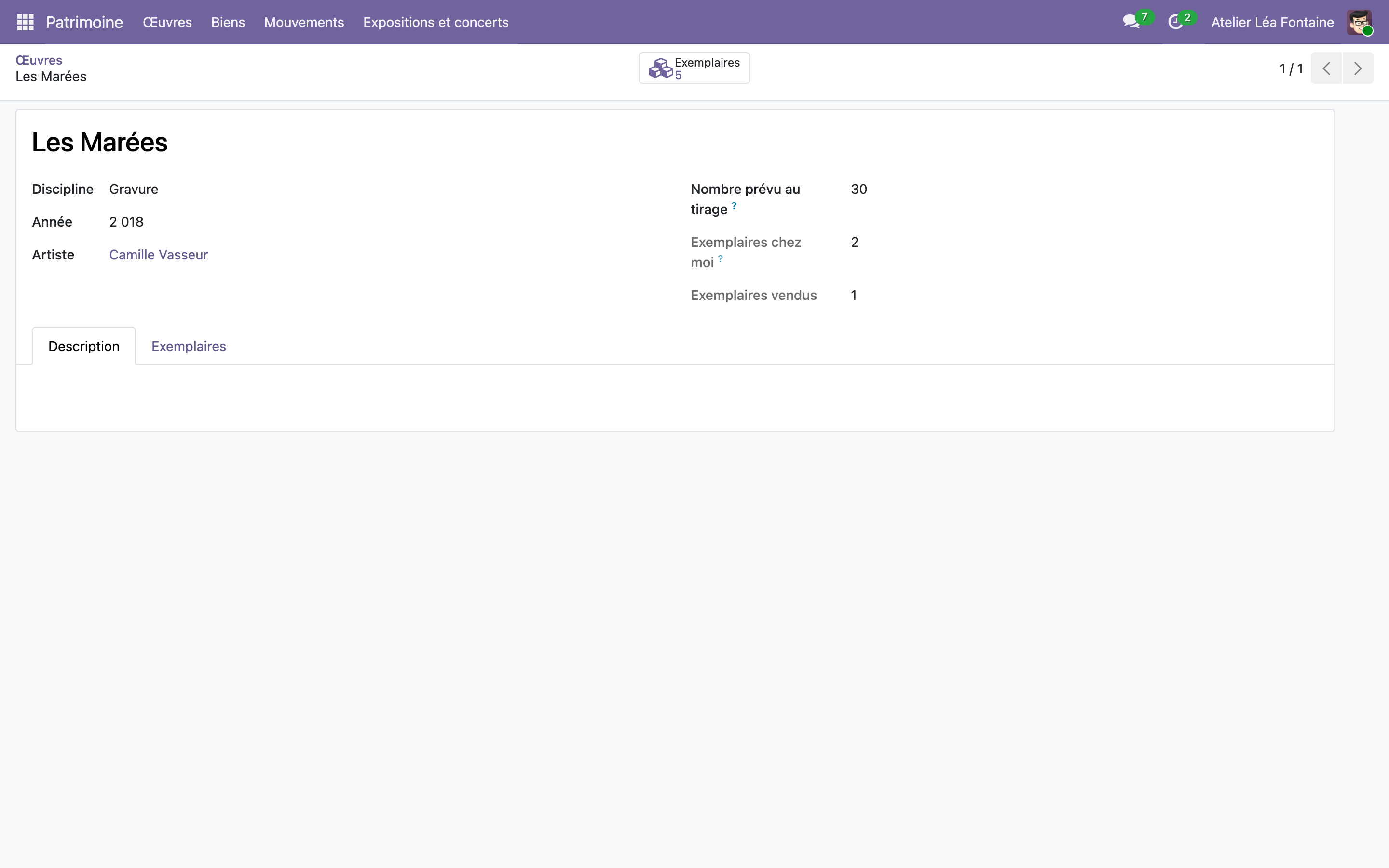
Task: Click the Exemplaires cubes icon
Action: coord(660,68)
